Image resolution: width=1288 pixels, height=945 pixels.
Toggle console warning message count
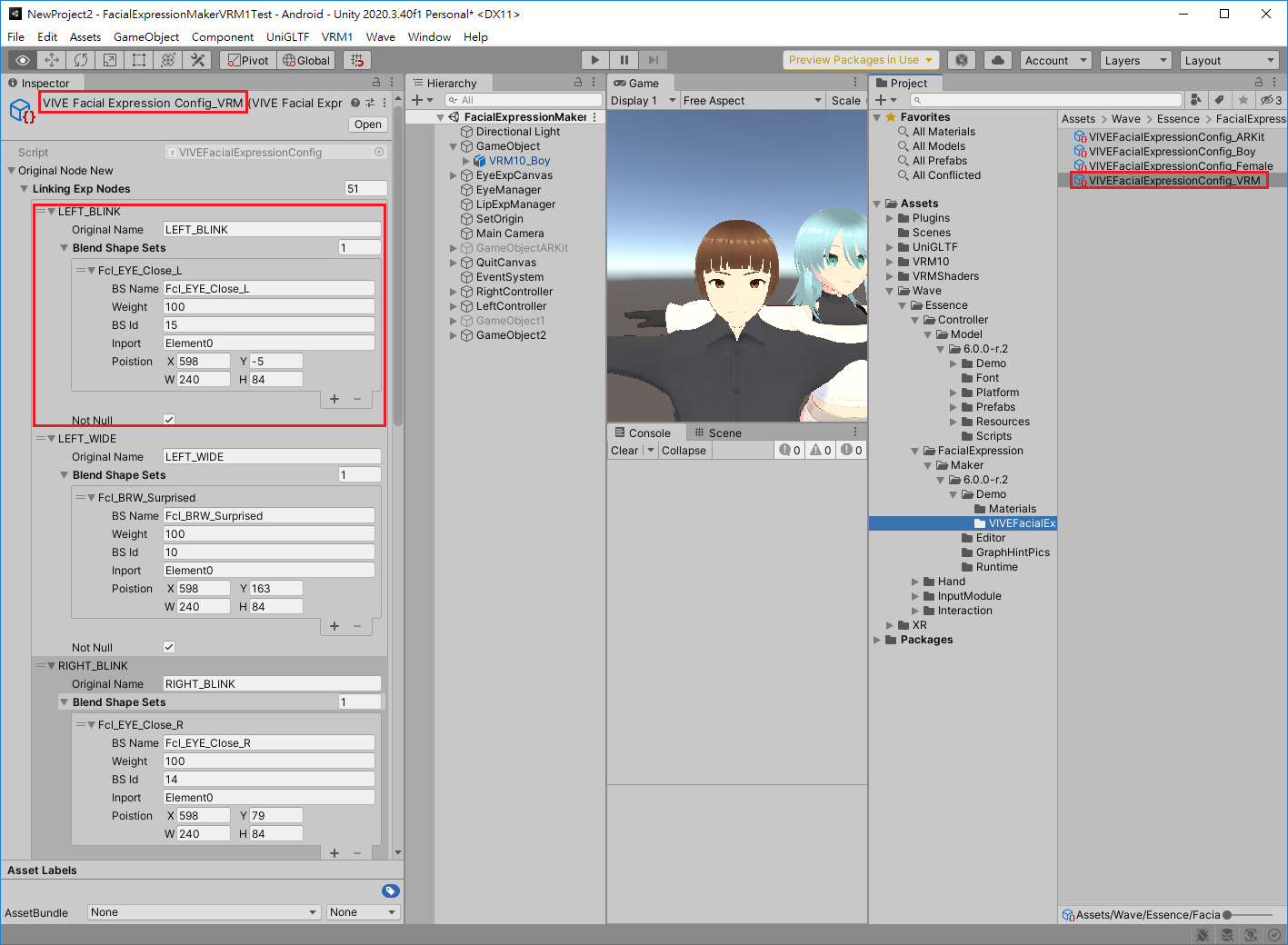(x=821, y=450)
